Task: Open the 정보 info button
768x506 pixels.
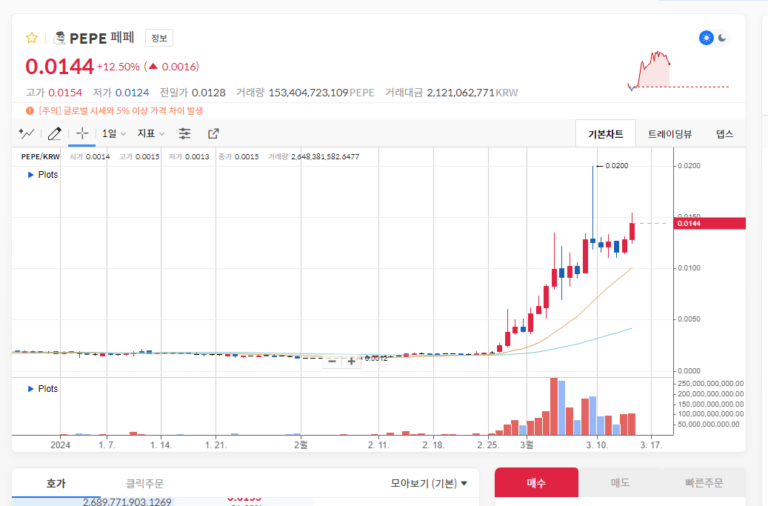Action: 159,38
